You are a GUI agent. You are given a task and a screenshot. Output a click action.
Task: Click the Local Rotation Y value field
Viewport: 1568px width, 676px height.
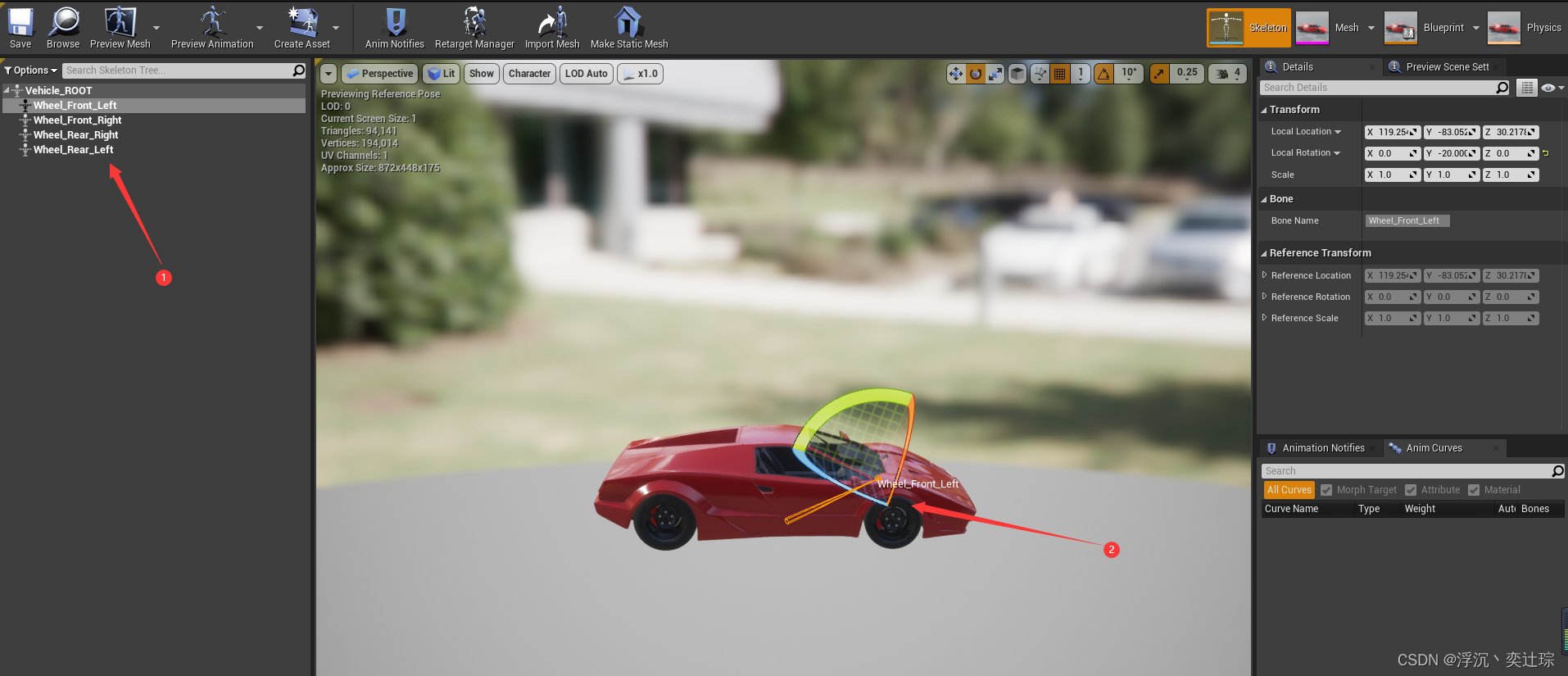point(1451,153)
